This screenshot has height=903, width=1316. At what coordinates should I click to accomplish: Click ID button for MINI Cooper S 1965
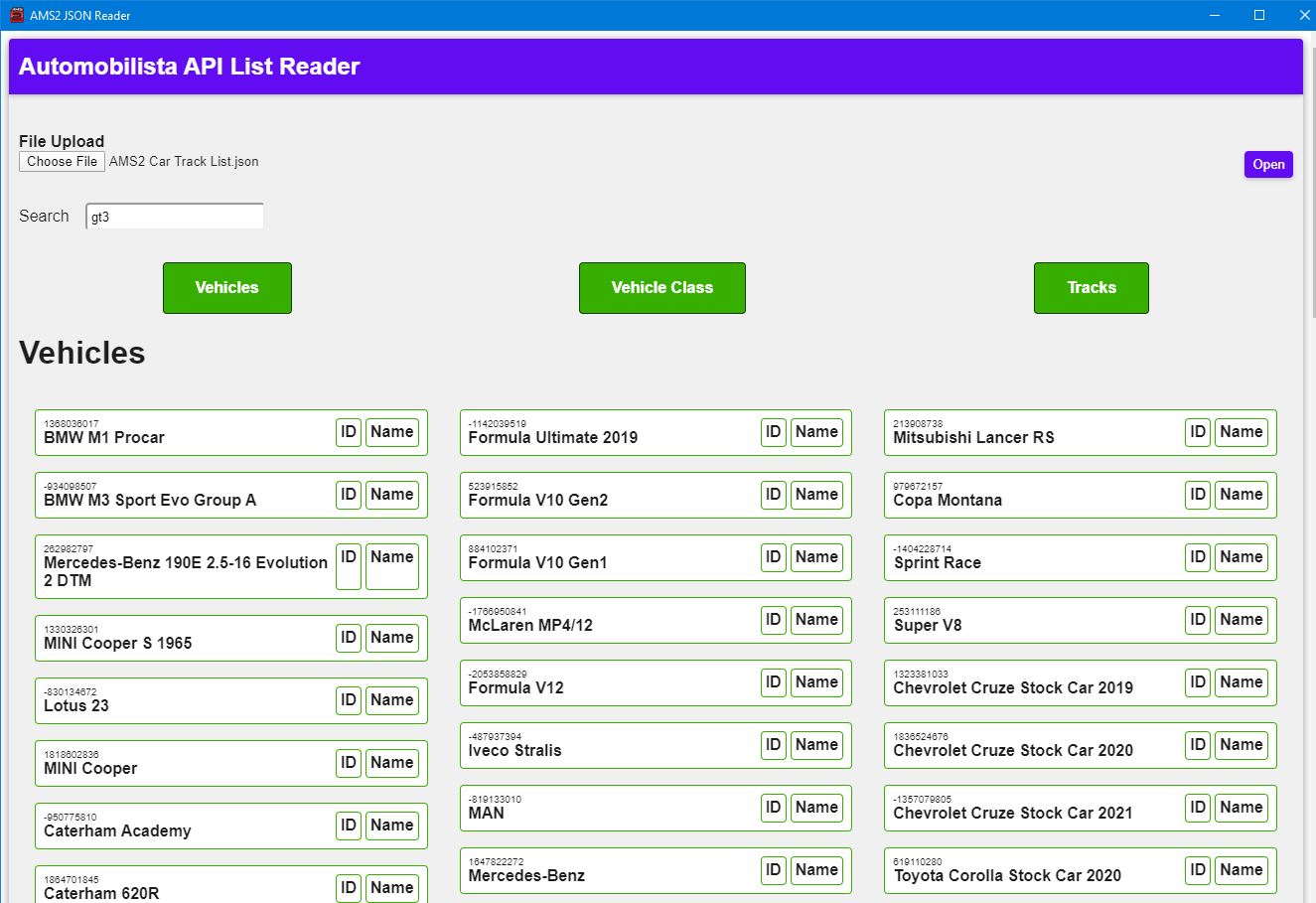pyautogui.click(x=349, y=638)
